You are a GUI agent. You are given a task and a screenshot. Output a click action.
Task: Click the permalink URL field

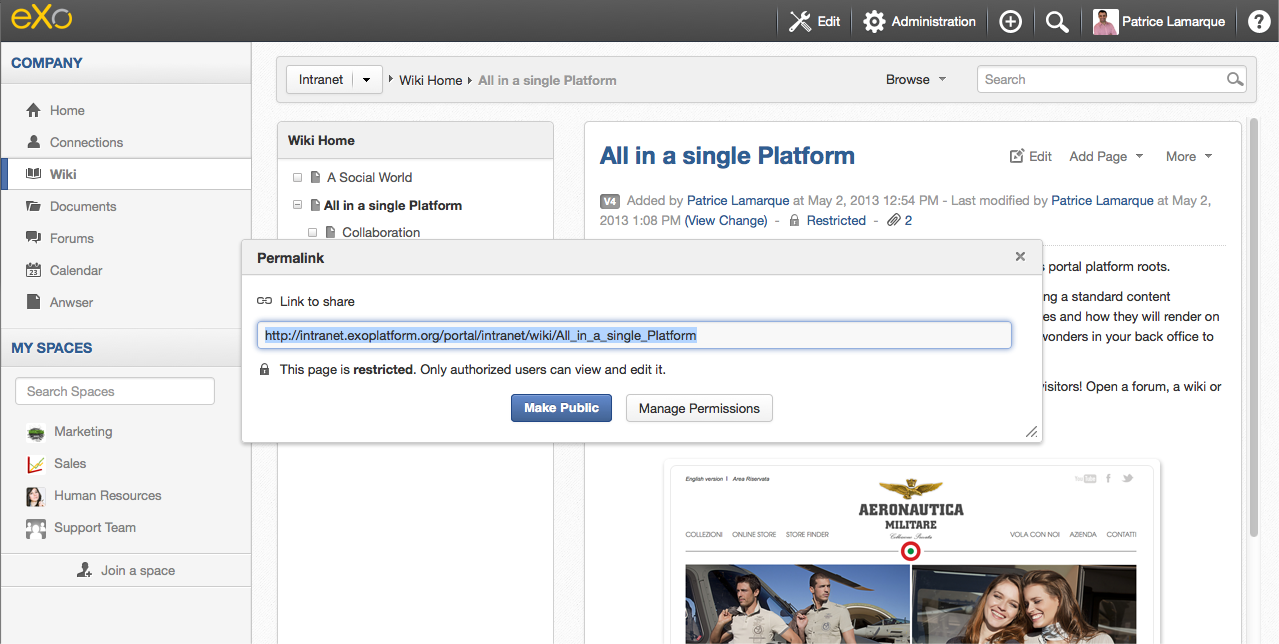coord(634,335)
